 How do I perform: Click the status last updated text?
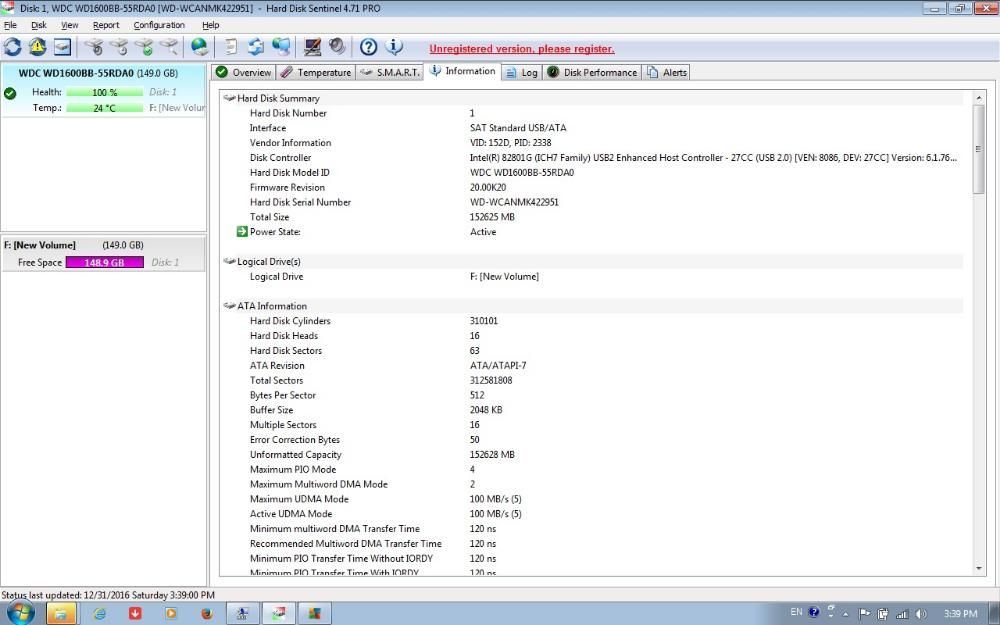108,595
